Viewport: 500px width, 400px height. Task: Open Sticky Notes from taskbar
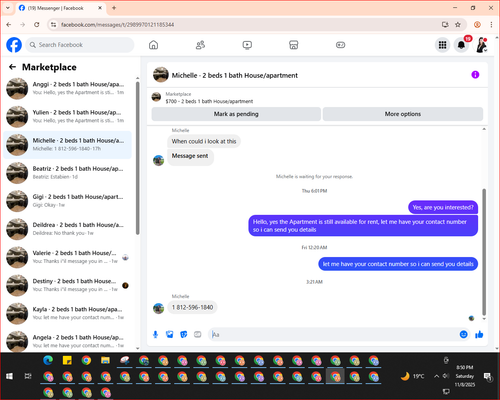click(x=67, y=360)
